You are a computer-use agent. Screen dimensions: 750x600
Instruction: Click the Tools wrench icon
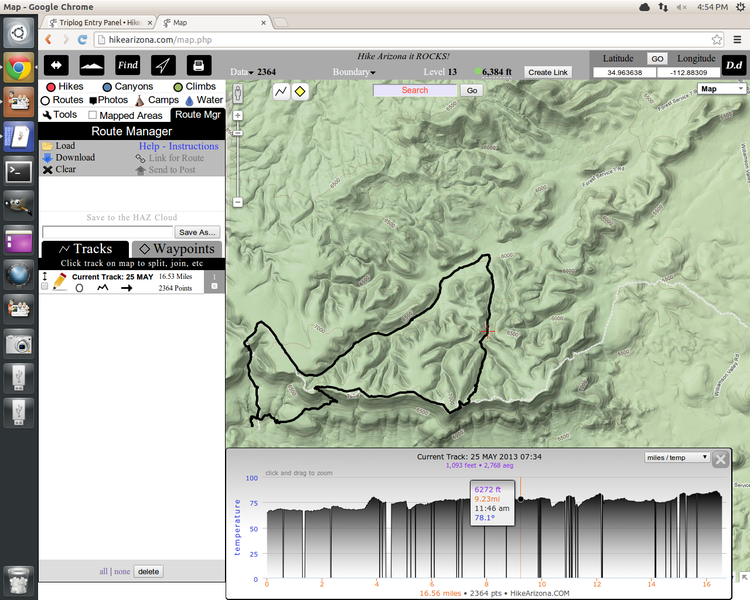[x=47, y=115]
